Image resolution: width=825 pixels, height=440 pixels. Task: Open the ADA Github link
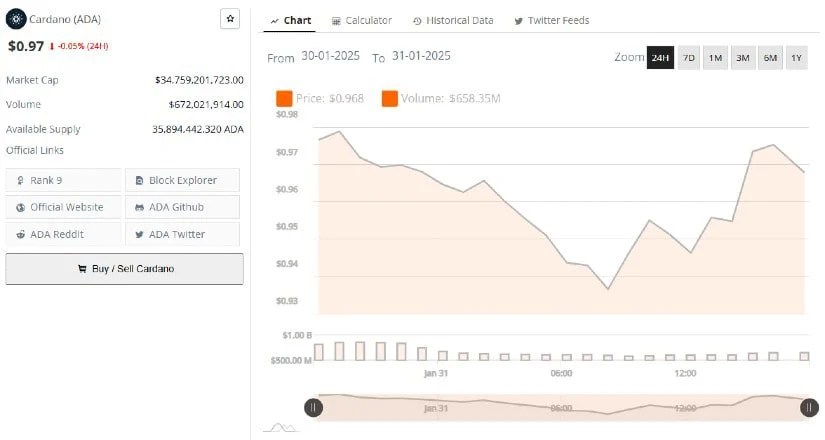182,207
